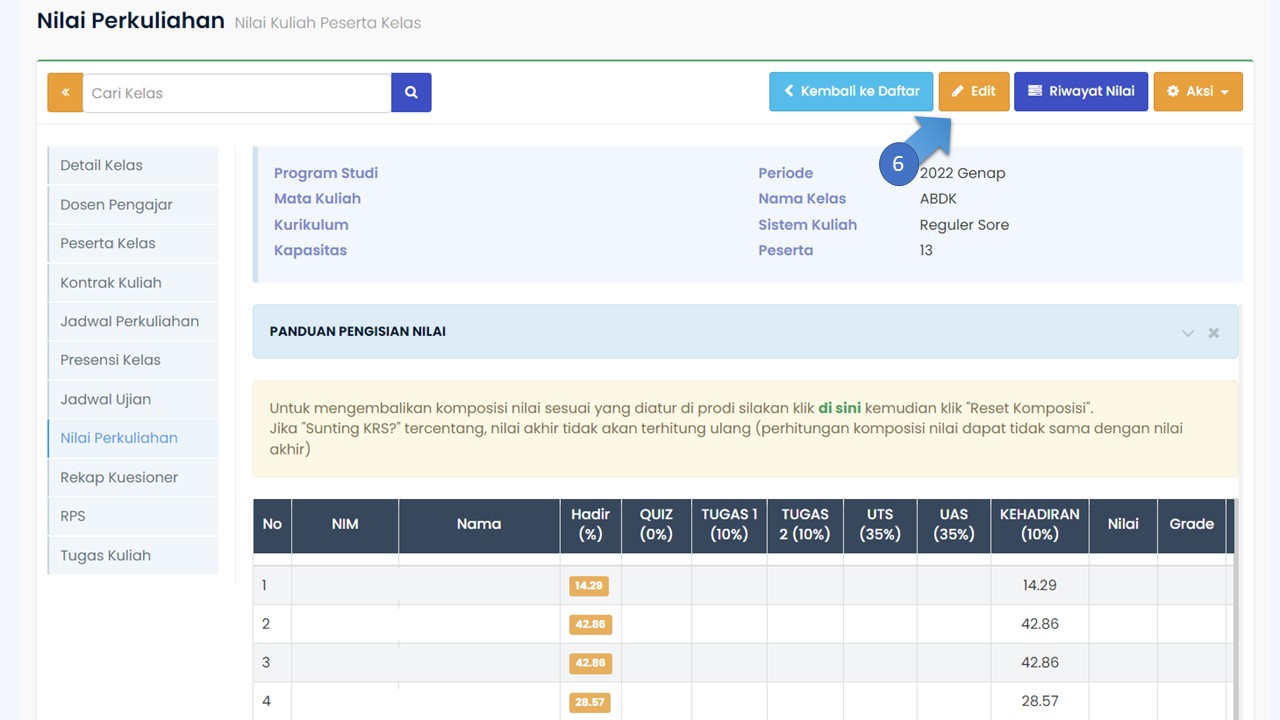The image size is (1280, 720).
Task: Select Dosen Pengajar in sidebar
Action: 133,204
